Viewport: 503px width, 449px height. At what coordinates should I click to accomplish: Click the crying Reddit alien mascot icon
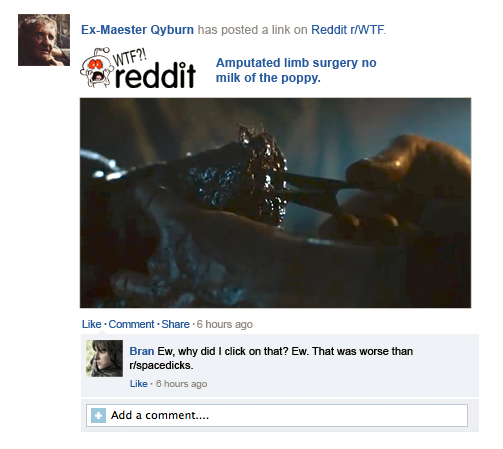click(x=96, y=68)
